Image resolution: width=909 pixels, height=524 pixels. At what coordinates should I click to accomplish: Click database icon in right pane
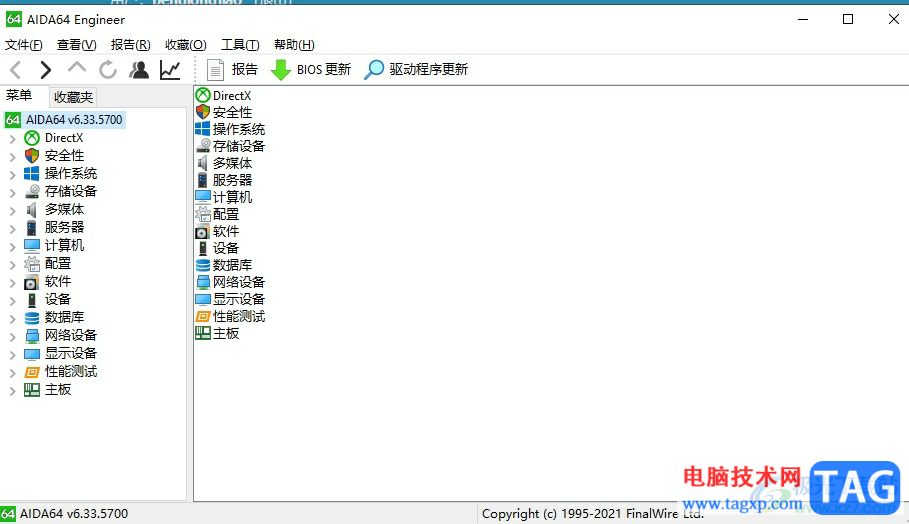pos(203,265)
